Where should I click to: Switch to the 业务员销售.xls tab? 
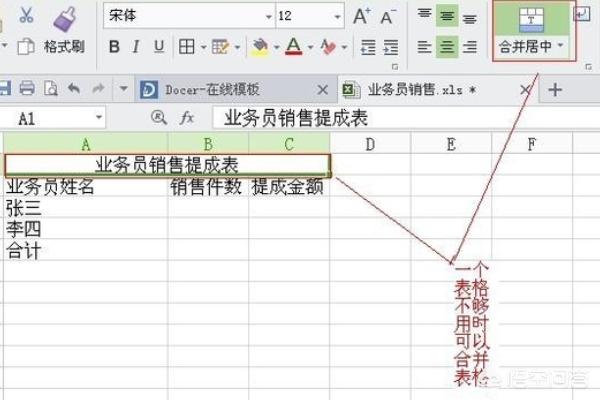coord(430,89)
